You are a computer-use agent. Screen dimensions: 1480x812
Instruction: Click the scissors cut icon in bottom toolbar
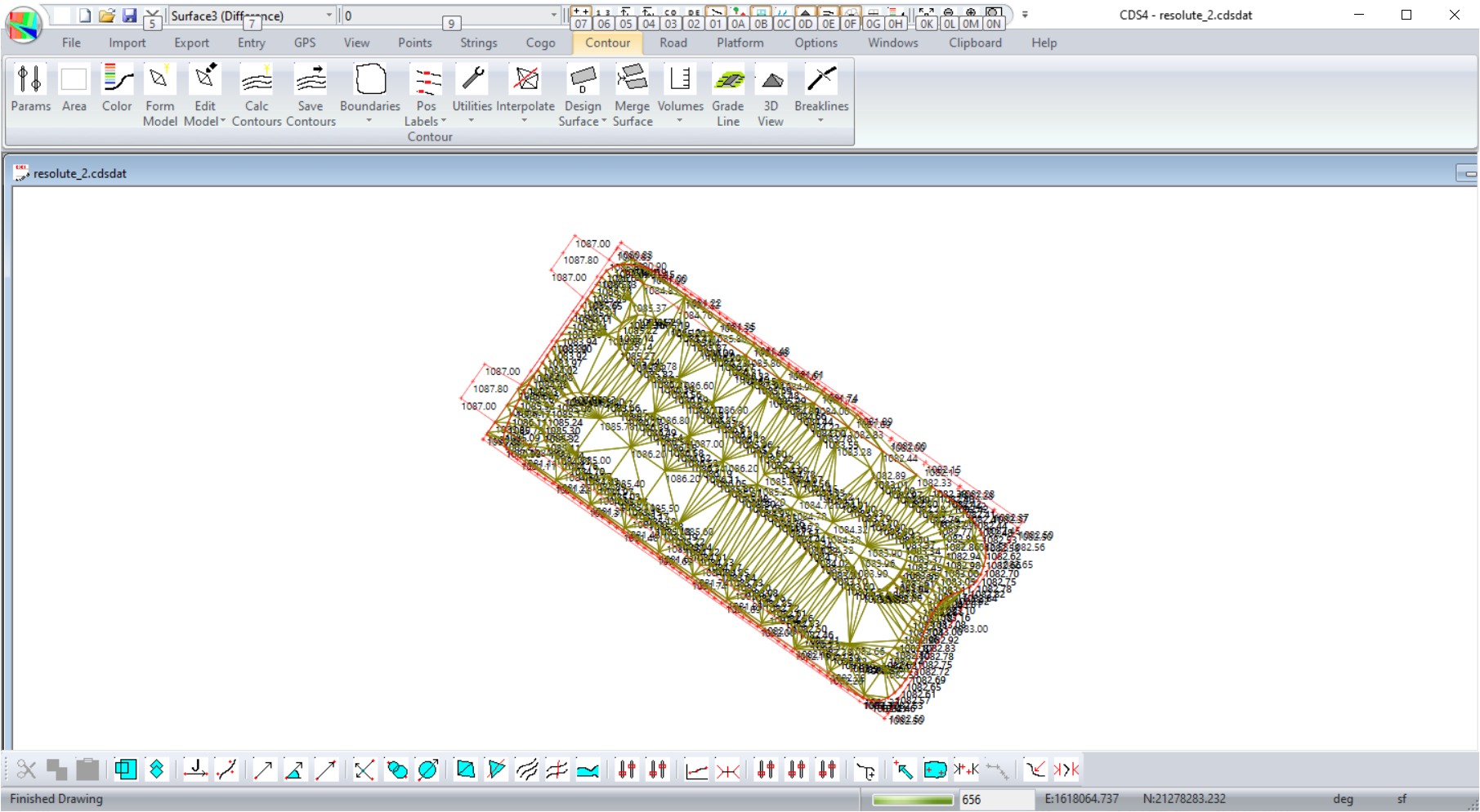pyautogui.click(x=26, y=770)
